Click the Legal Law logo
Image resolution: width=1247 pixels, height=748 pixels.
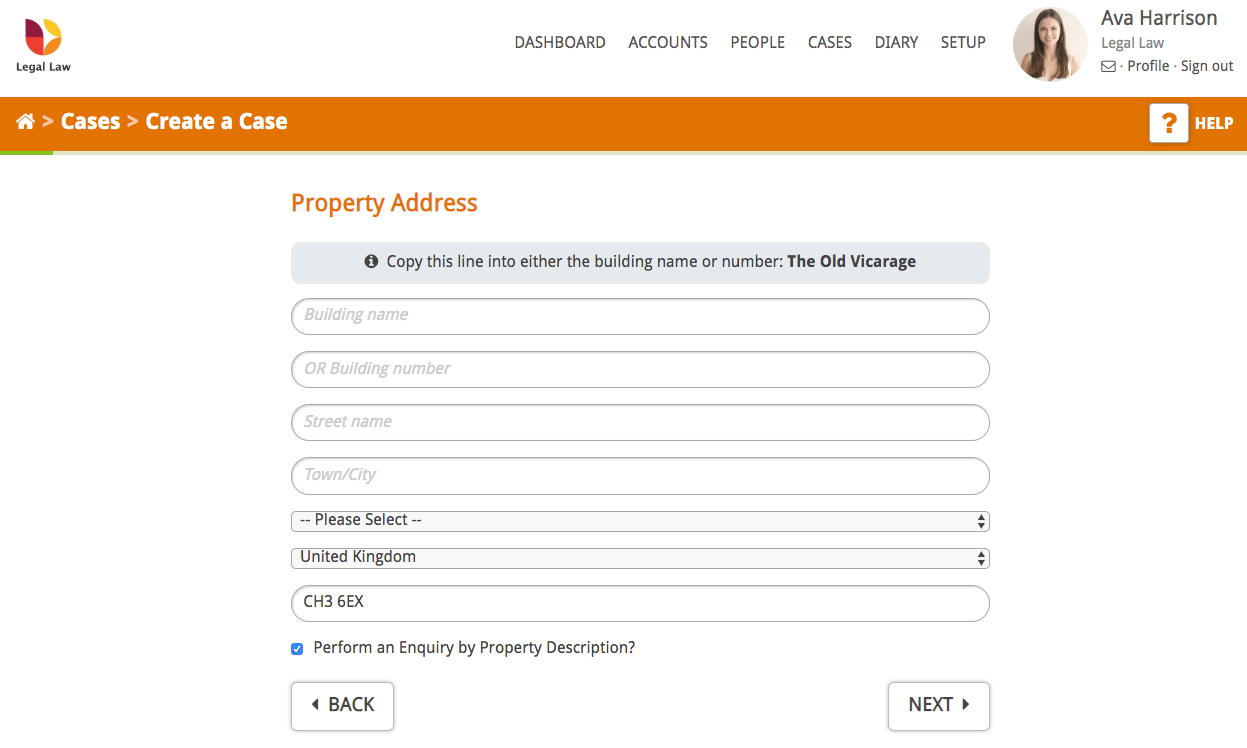(x=42, y=42)
